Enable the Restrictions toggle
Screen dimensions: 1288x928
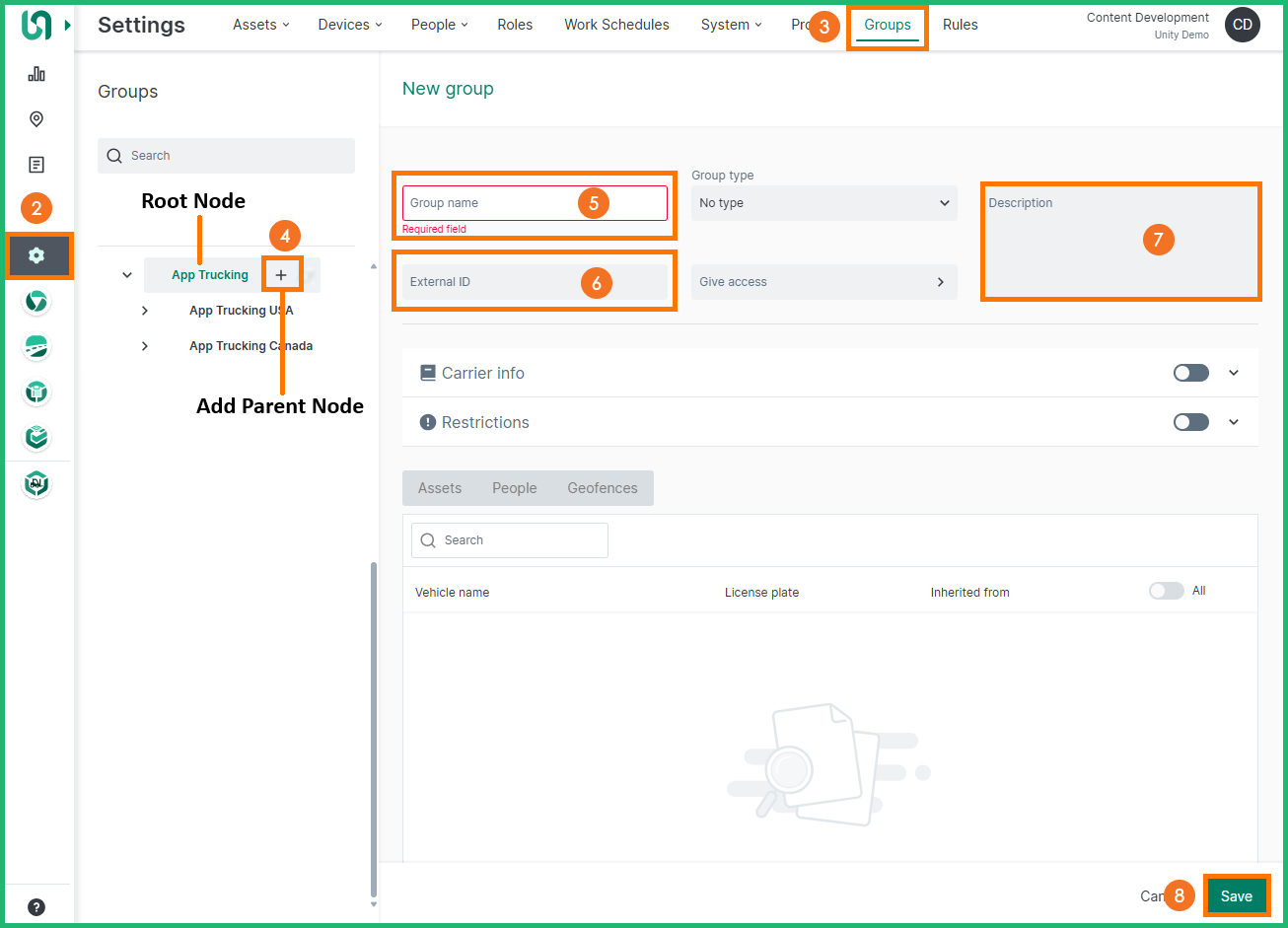1190,422
